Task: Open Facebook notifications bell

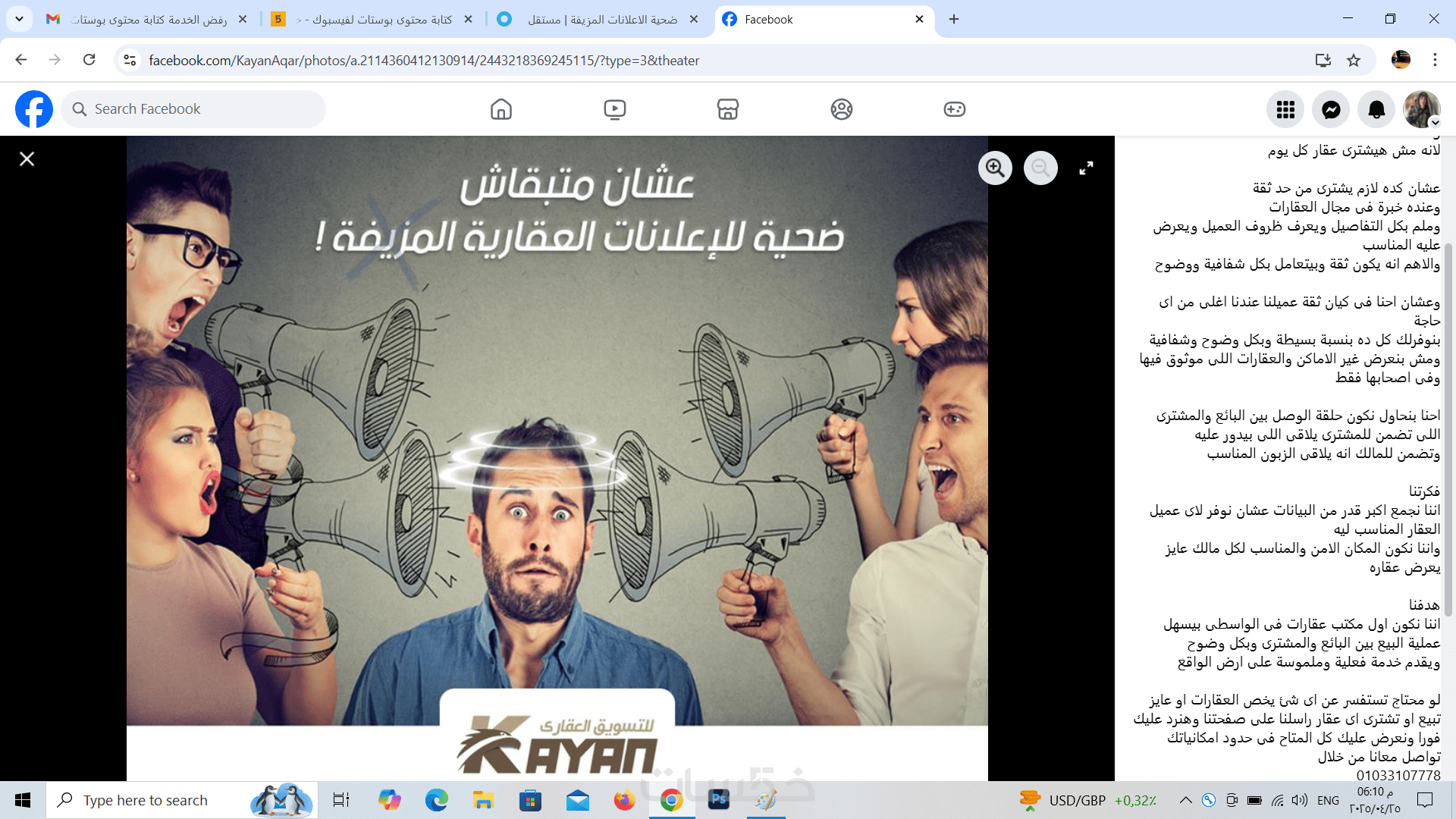Action: point(1376,110)
